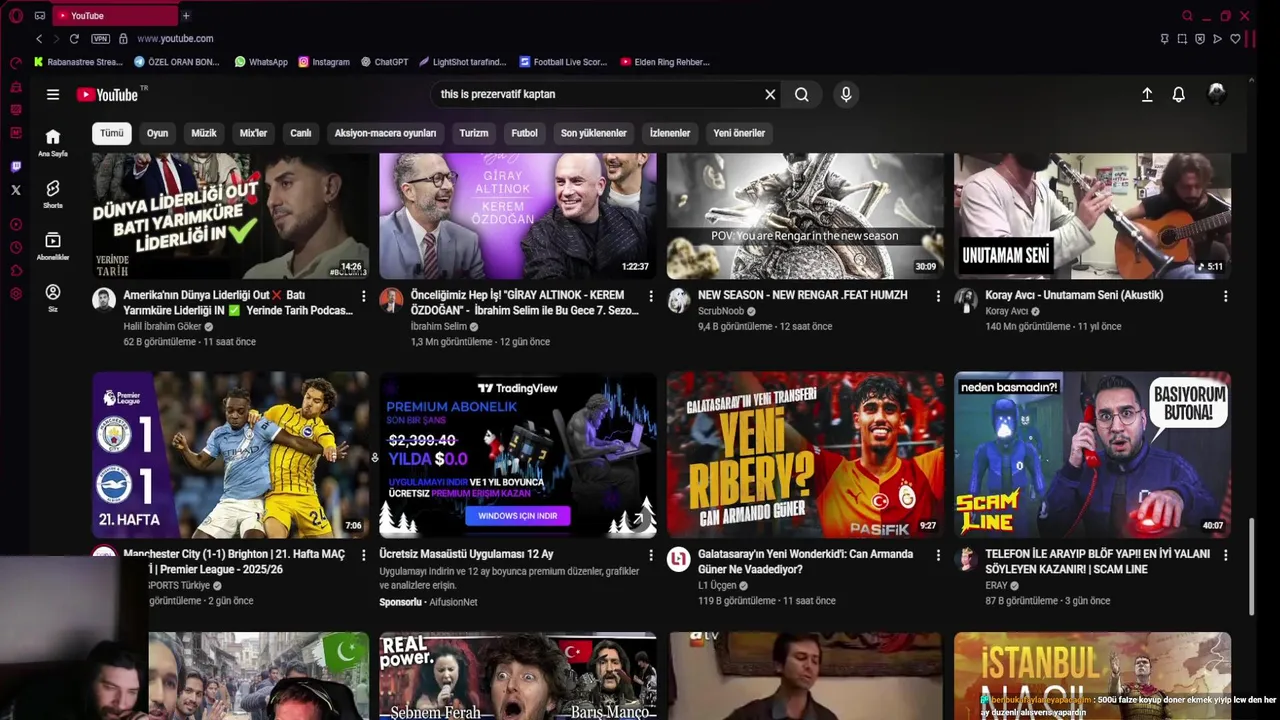Toggle the VPN badge
The width and height of the screenshot is (1280, 720).
[100, 39]
